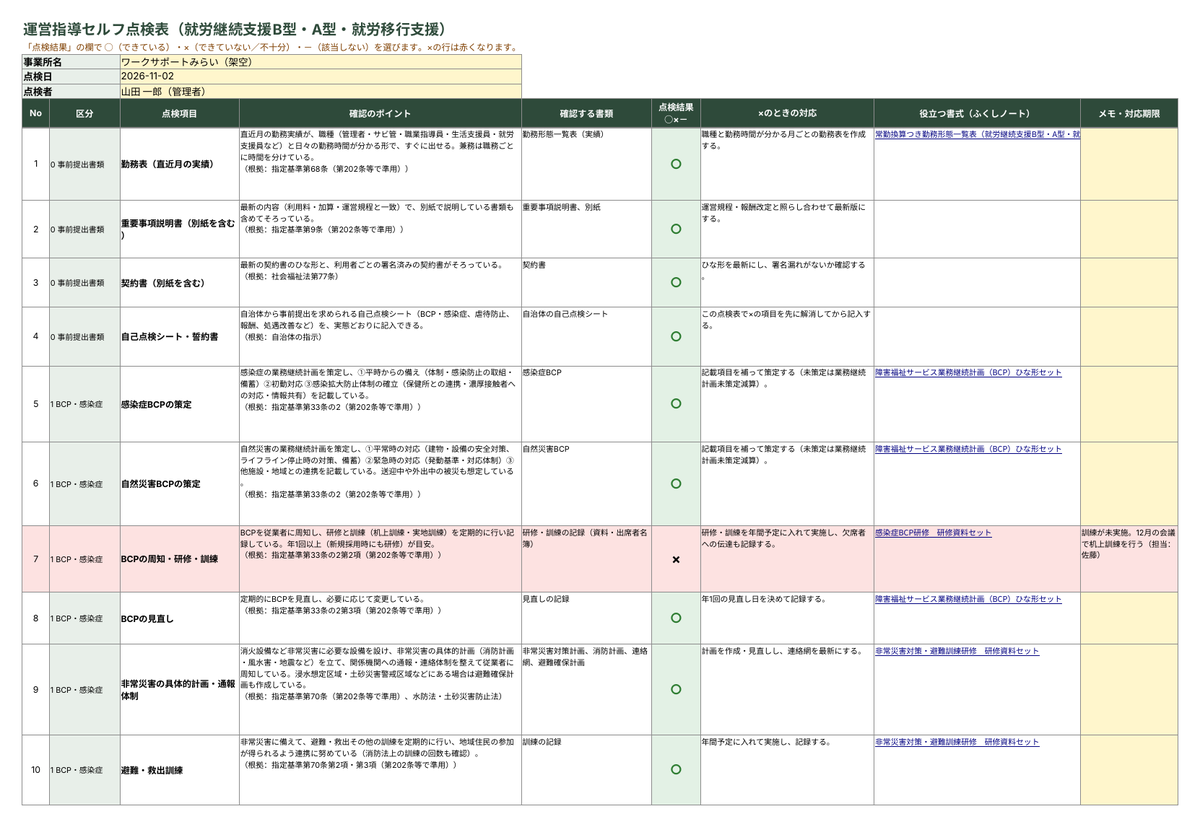The image size is (1200, 827).
Task: Select the item cell 自然災害BCPの策定
Action: coord(179,484)
